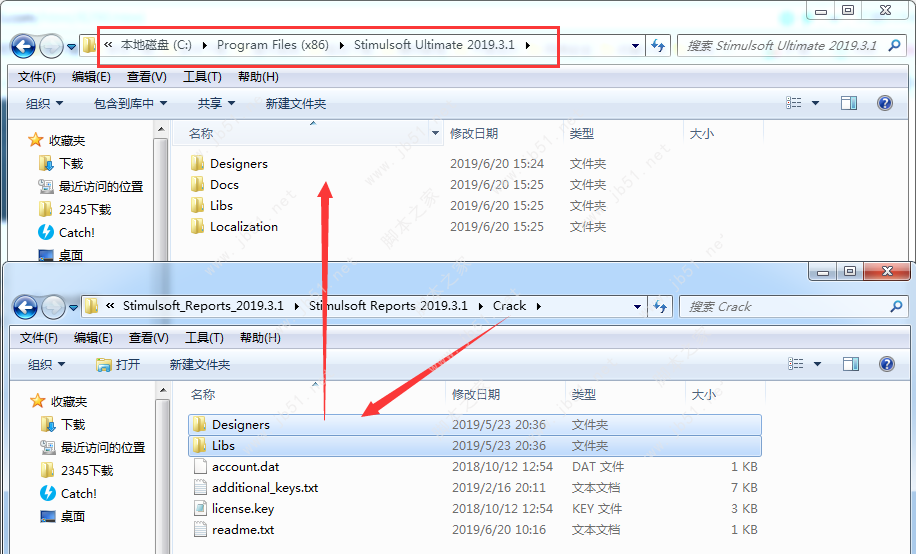Open 下载 favorite in the upper window
Screen dimensions: 916x554
[x=62, y=163]
